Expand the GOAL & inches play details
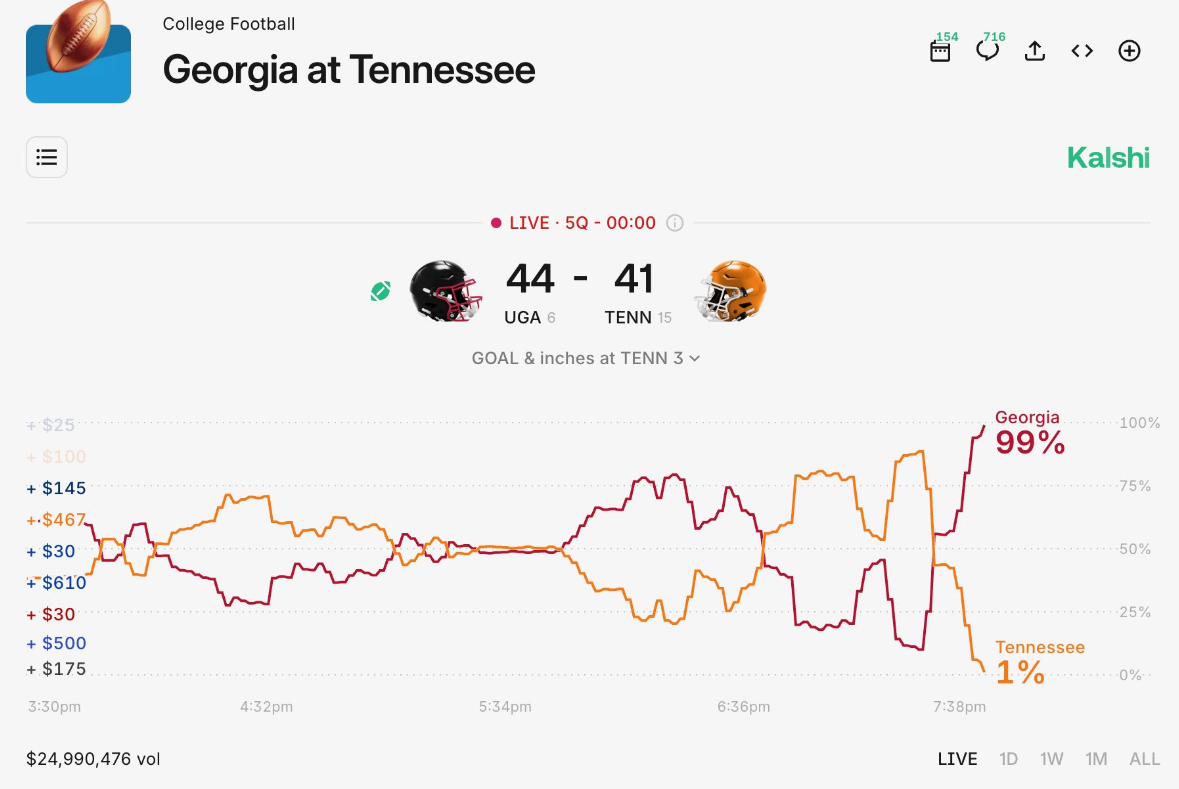 coord(586,358)
